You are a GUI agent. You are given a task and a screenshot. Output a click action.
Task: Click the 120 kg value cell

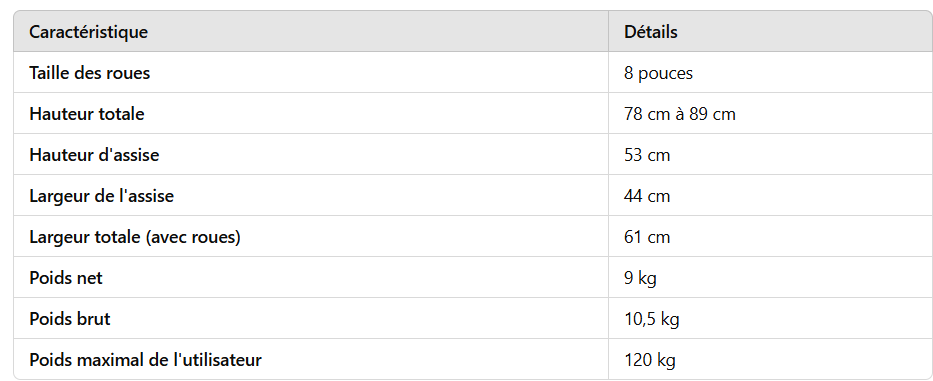click(650, 360)
